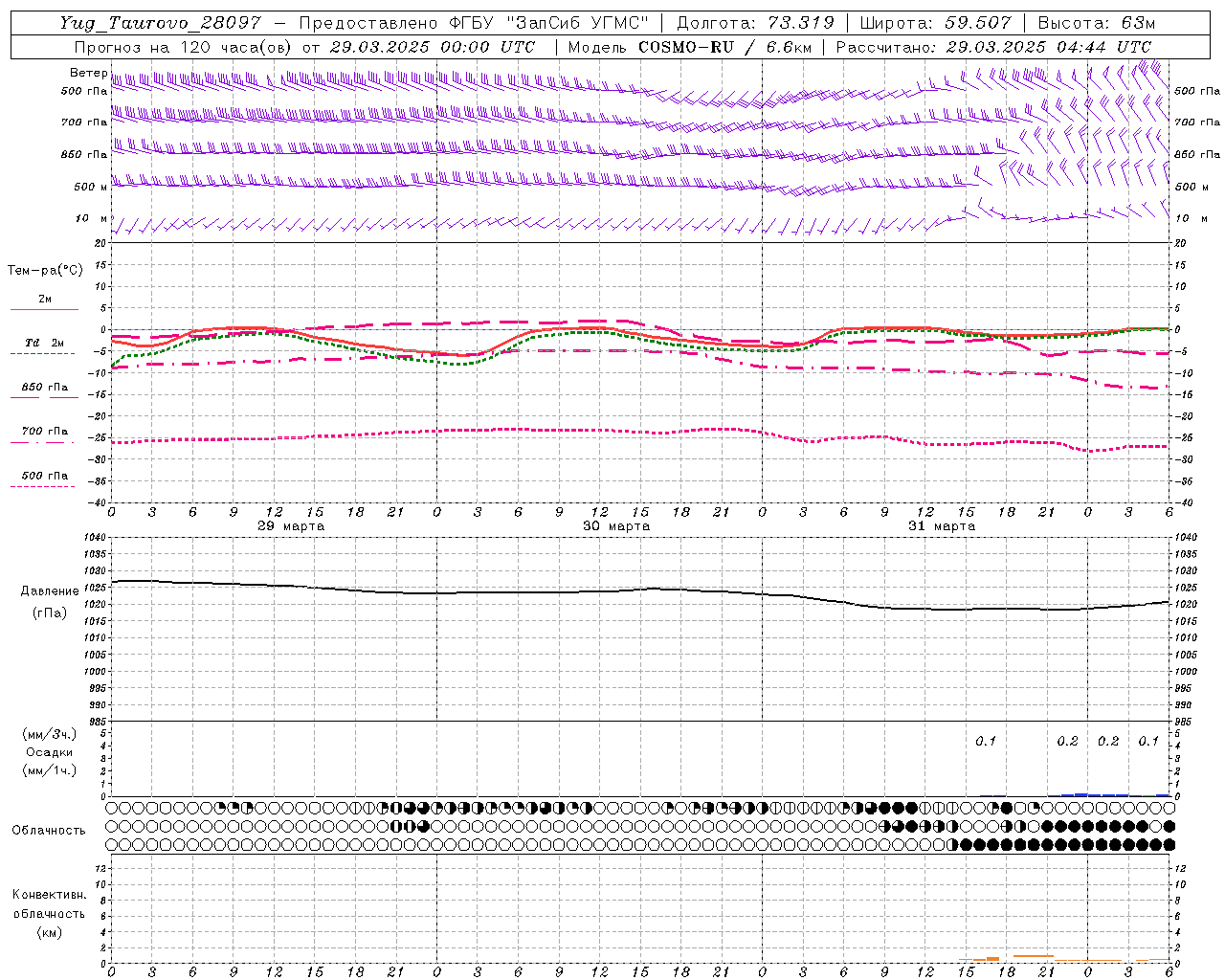Click the Конвективн. label
1225x980 pixels.
click(49, 895)
